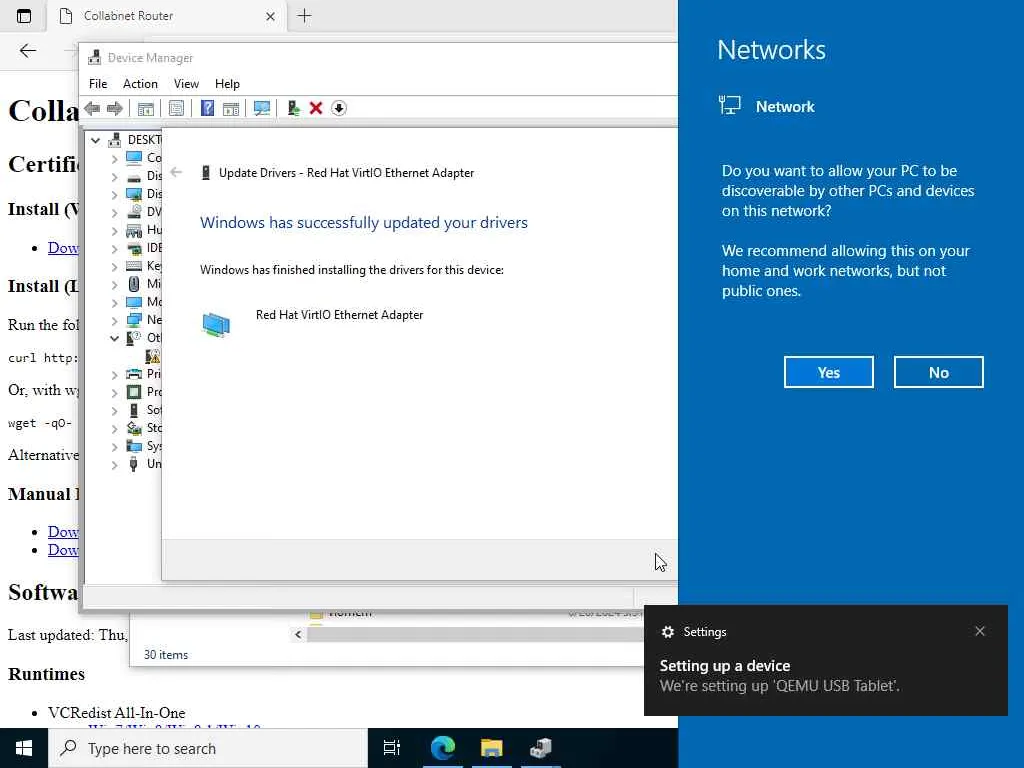Click the Forward arrow in Device Manager toolbar
The height and width of the screenshot is (768, 1024).
pyautogui.click(x=115, y=108)
